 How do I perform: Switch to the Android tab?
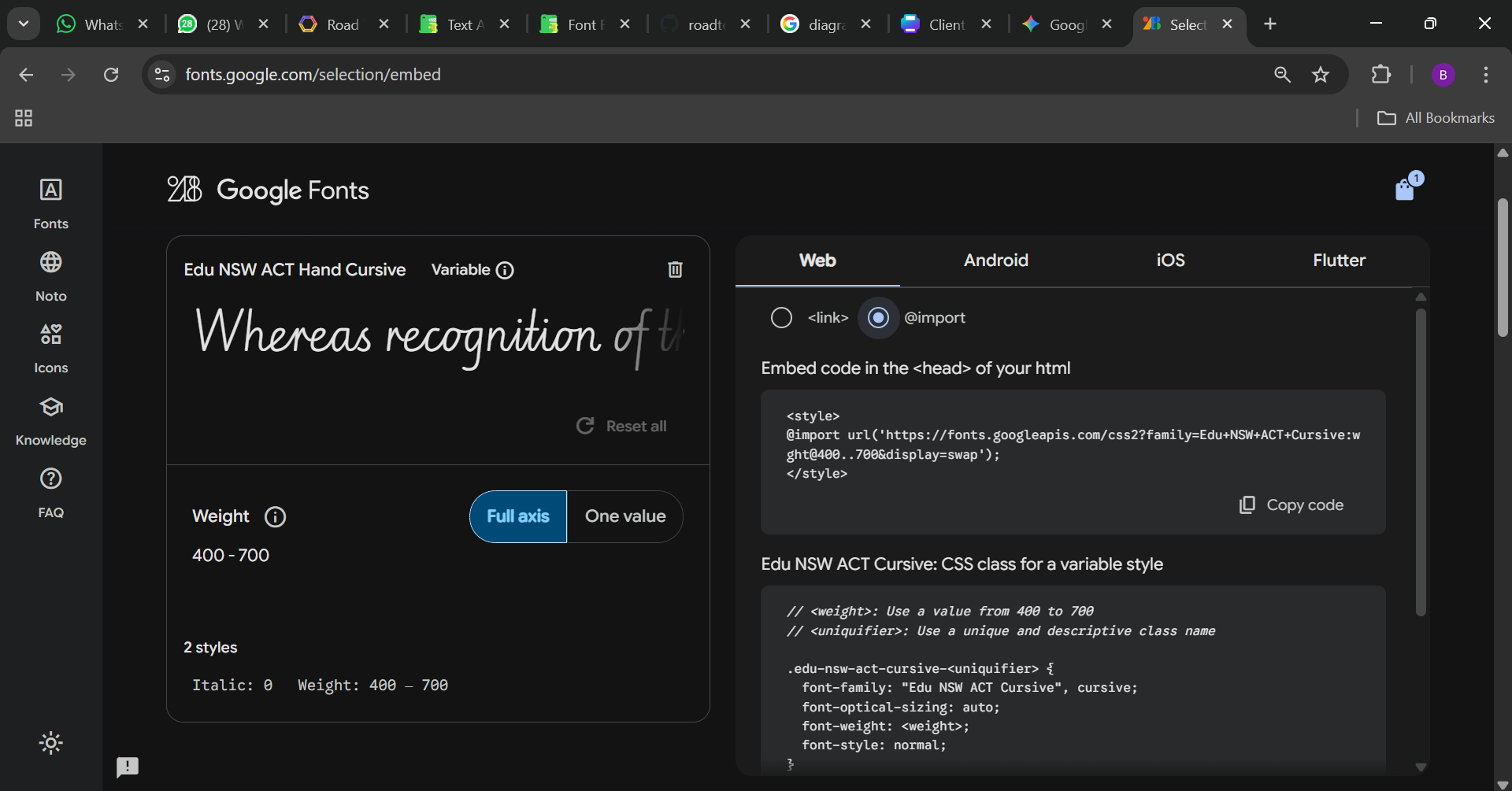click(995, 261)
